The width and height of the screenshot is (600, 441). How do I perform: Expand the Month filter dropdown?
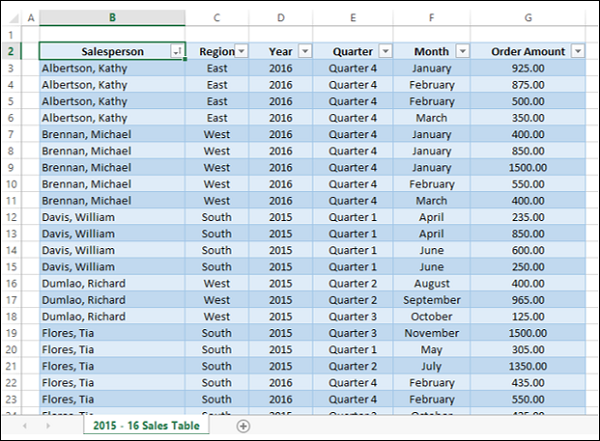[x=462, y=52]
